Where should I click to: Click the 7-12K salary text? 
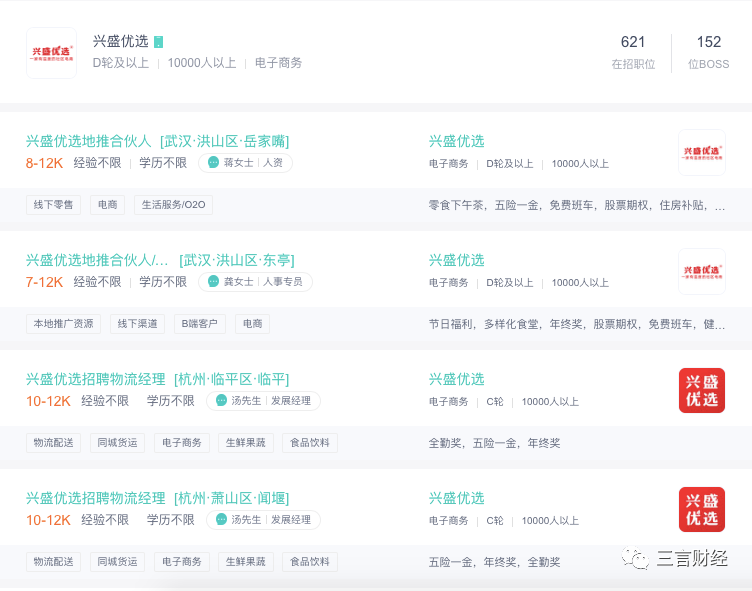(x=45, y=282)
